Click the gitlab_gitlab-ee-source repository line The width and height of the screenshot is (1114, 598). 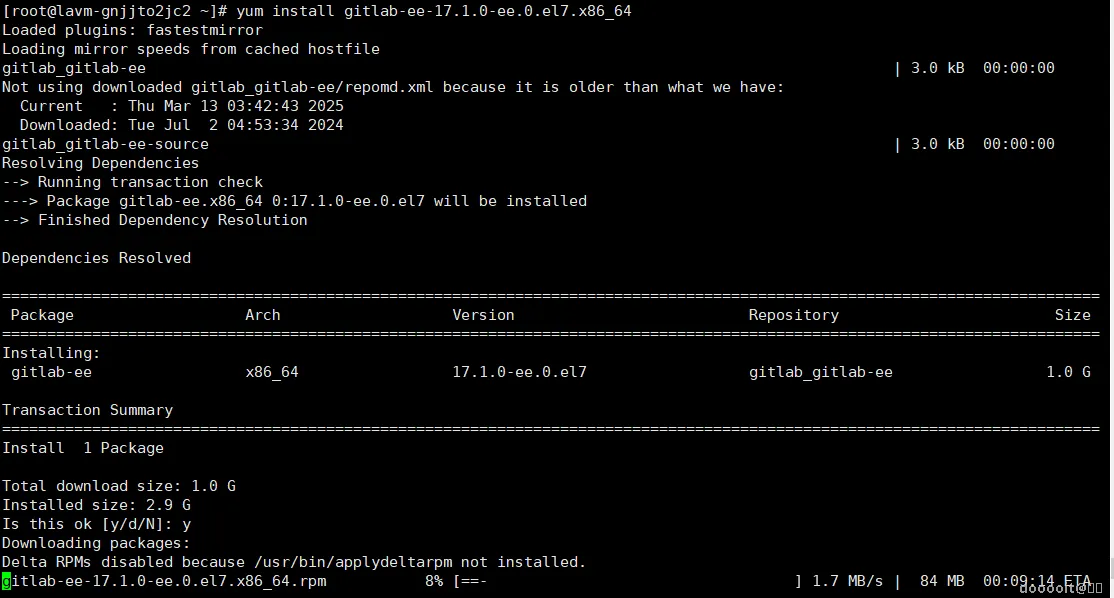105,144
